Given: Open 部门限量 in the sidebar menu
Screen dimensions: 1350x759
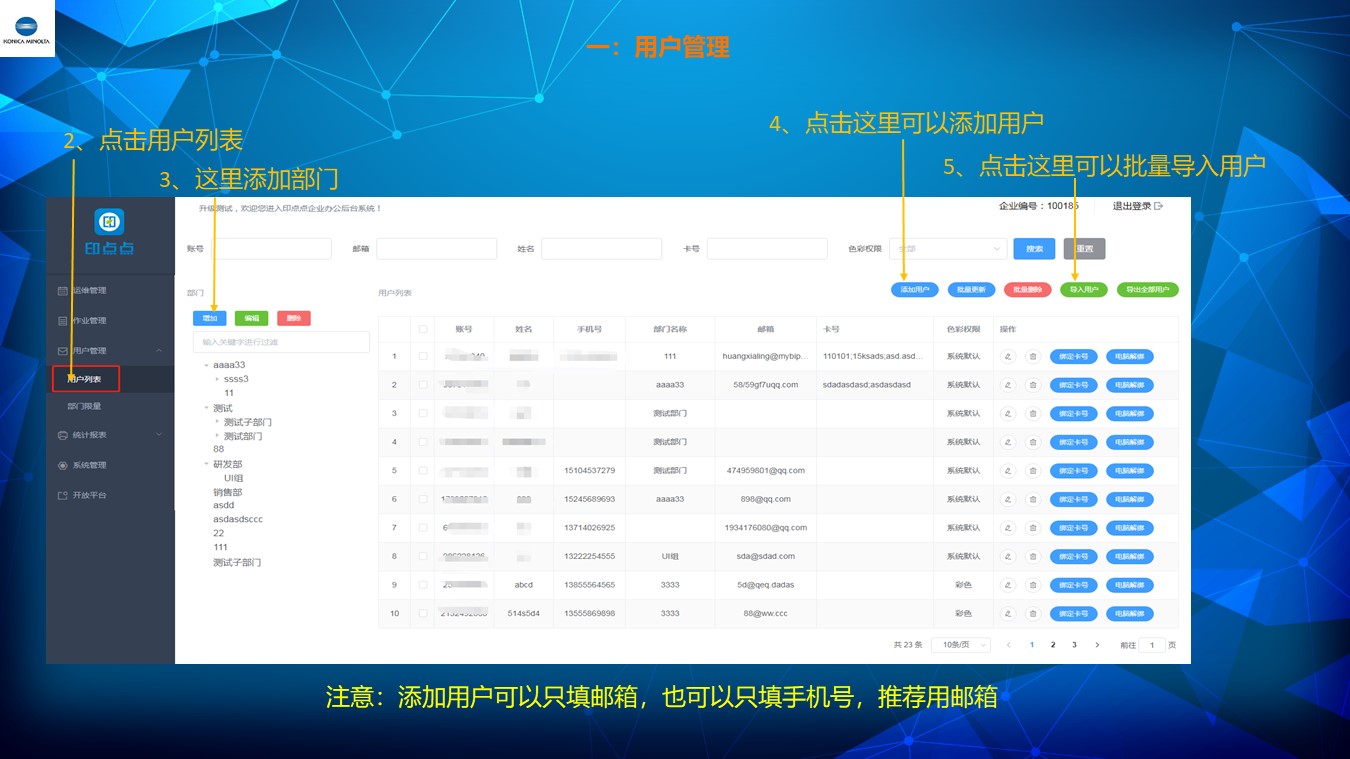Looking at the screenshot, I should coord(84,407).
